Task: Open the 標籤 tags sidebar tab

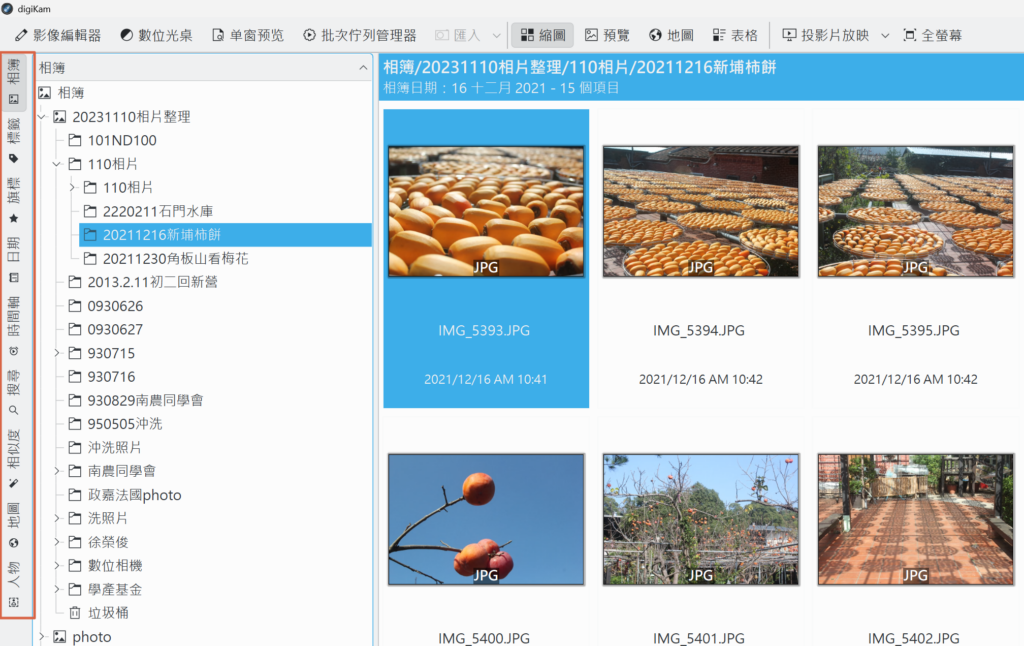Action: [x=14, y=140]
